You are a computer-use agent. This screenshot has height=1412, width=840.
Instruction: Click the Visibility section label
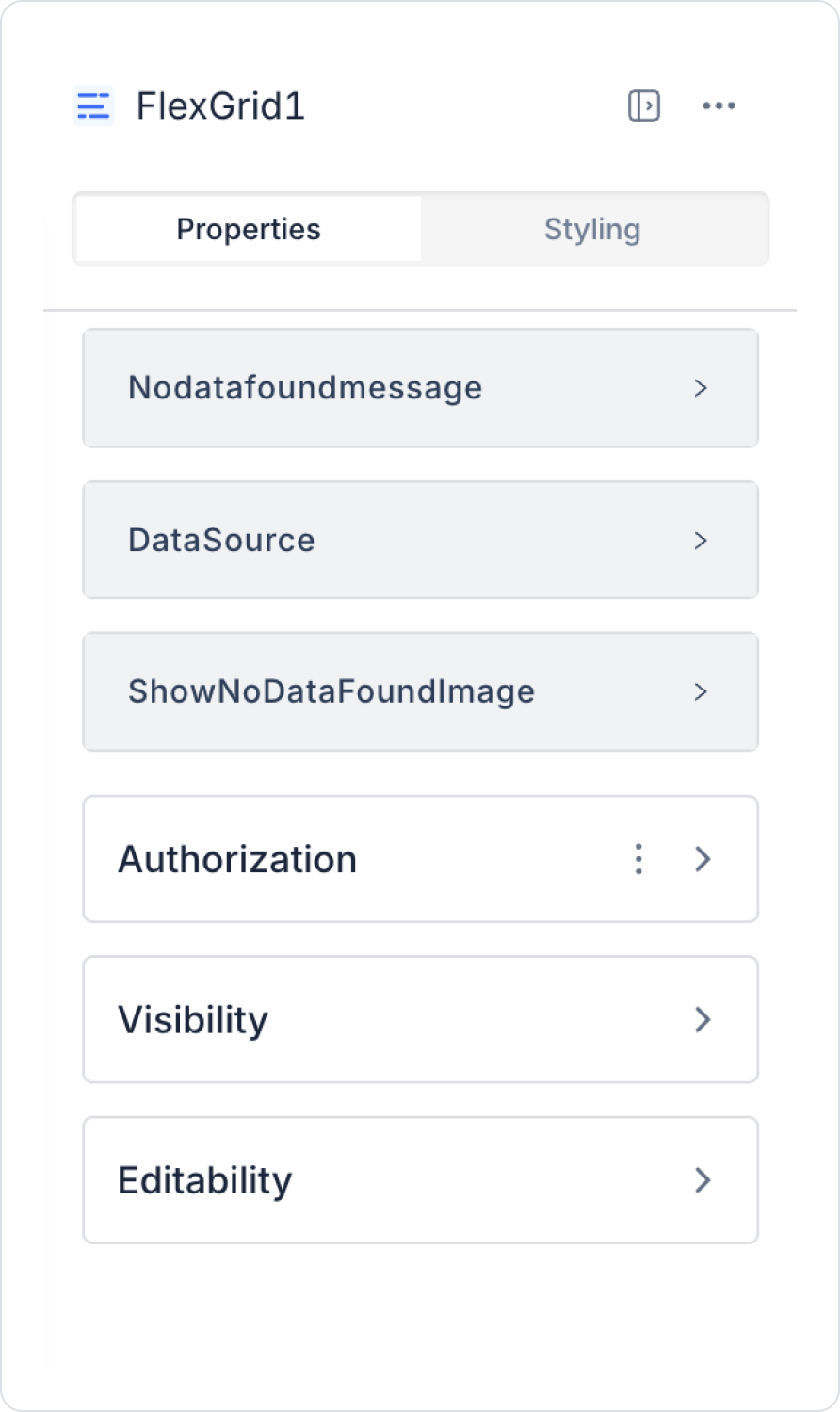(193, 1019)
